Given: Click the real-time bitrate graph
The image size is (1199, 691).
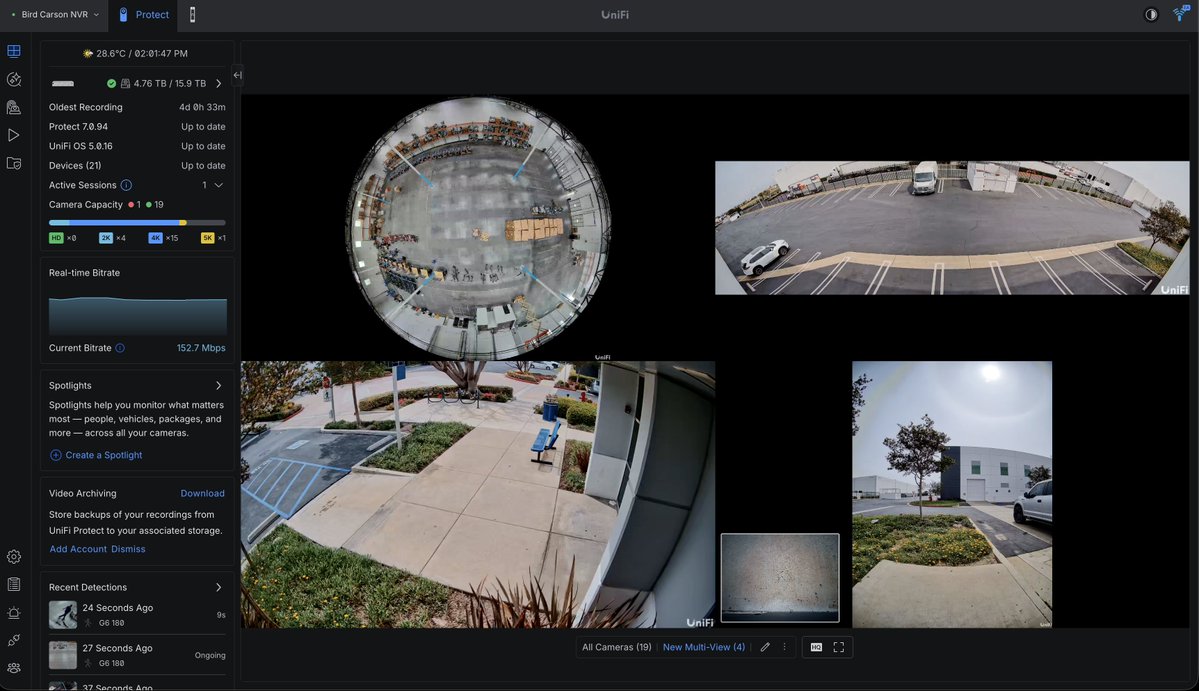Looking at the screenshot, I should click(x=138, y=315).
